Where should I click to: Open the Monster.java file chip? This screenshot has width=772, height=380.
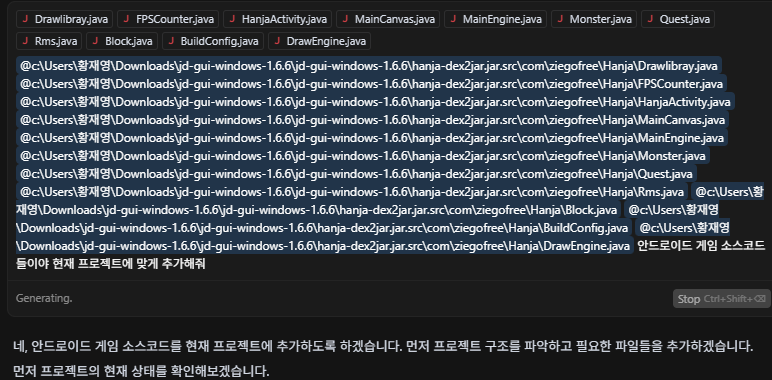coord(594,19)
